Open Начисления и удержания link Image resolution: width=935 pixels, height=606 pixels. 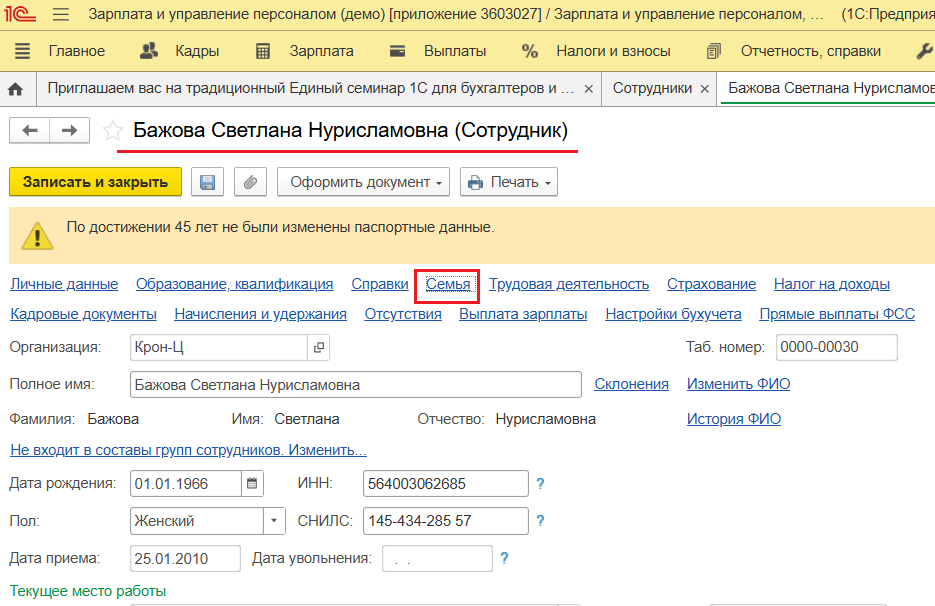pyautogui.click(x=261, y=314)
